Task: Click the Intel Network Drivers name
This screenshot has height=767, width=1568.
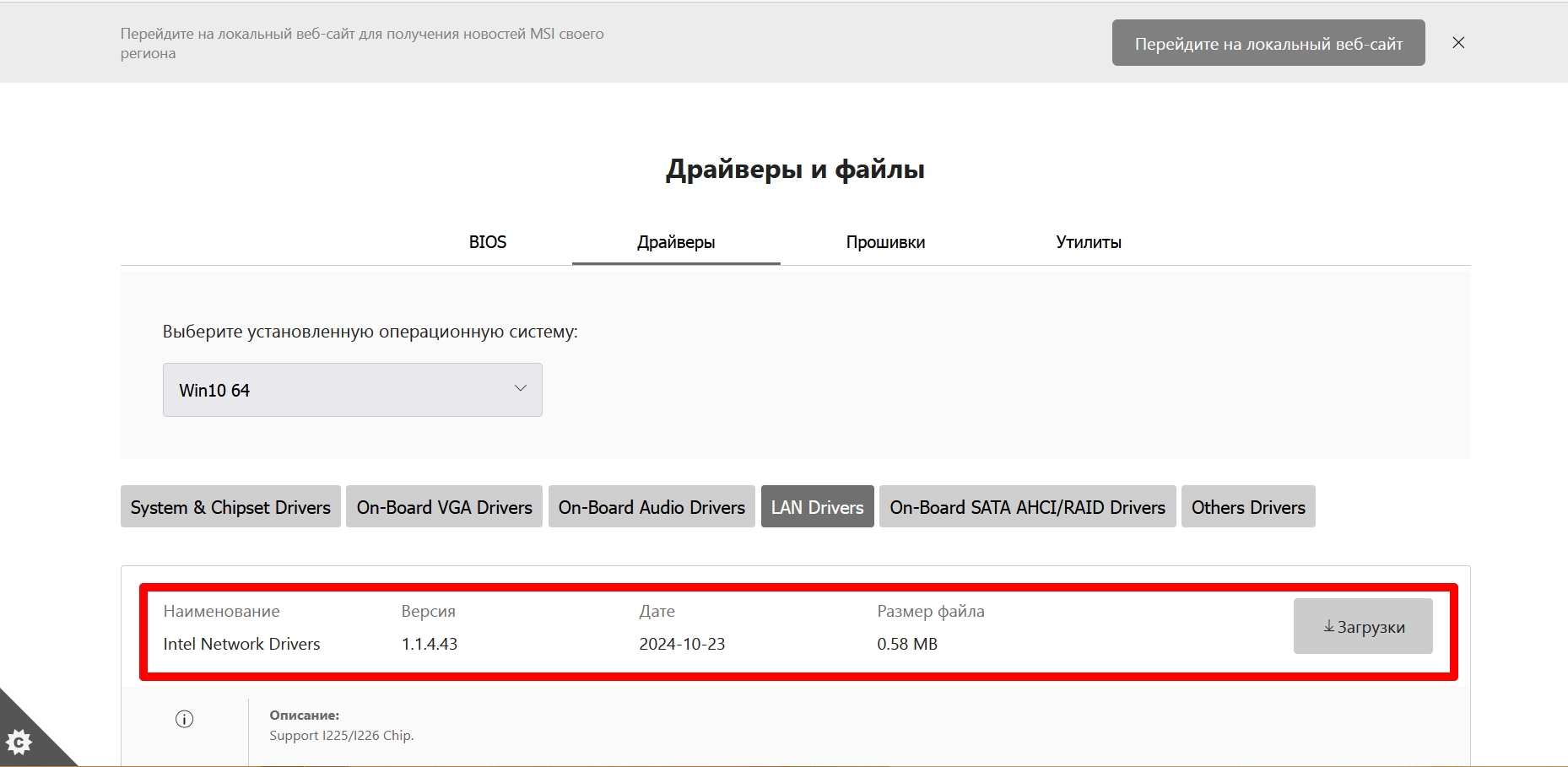Action: pyautogui.click(x=242, y=644)
